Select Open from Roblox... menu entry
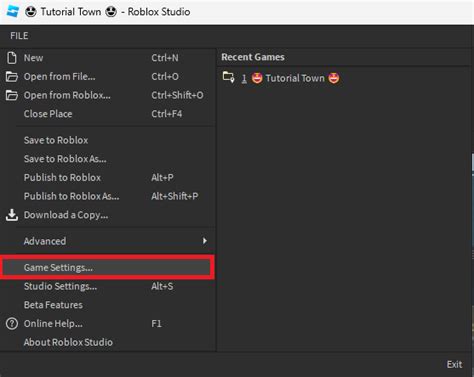Screen dimensions: 474x377 [108, 95]
